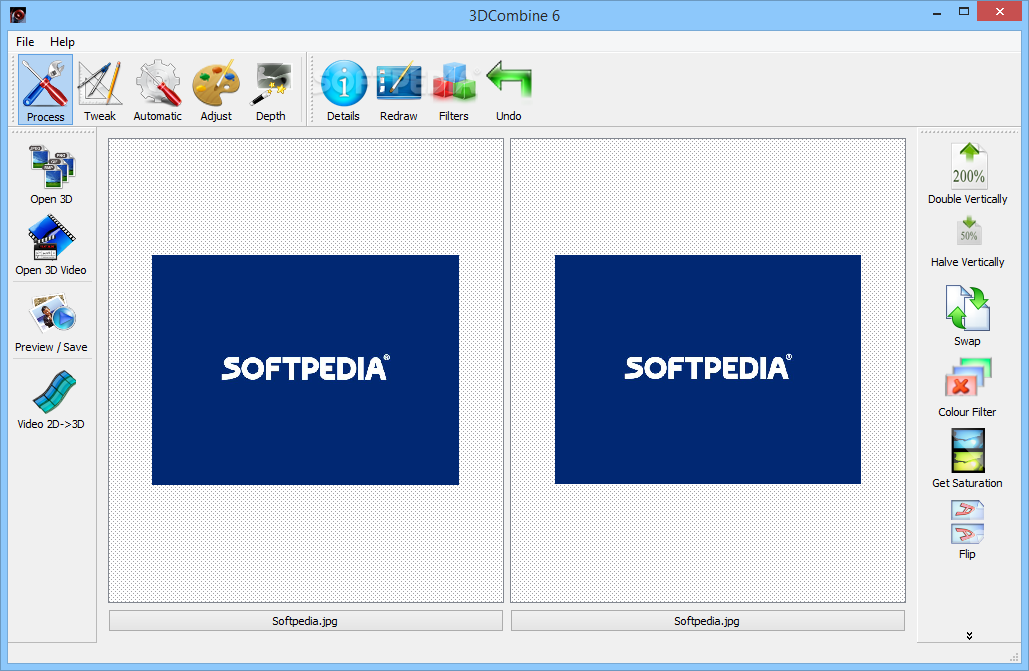Image resolution: width=1029 pixels, height=671 pixels.
Task: Click the Redraw icon
Action: (x=398, y=90)
